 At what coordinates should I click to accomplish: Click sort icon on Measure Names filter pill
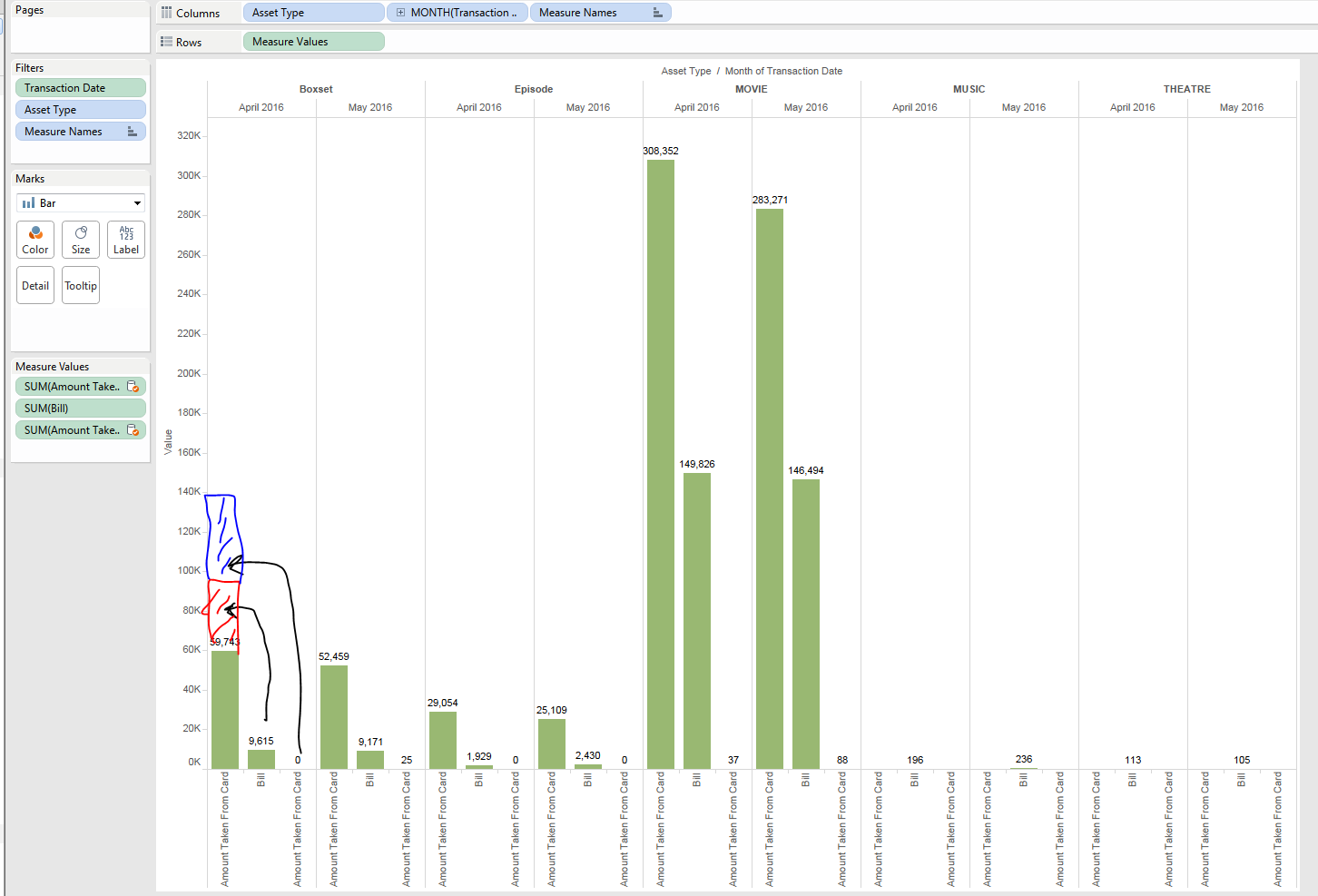click(133, 132)
